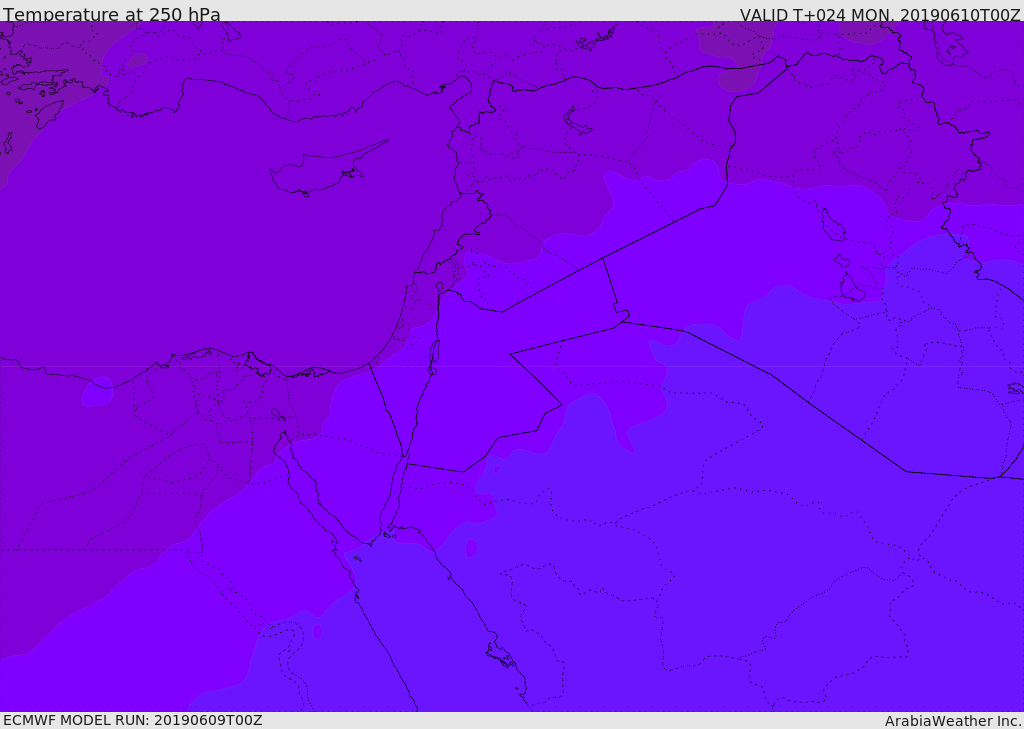
Task: Click the island of Crete at left edge
Action: point(6,143)
